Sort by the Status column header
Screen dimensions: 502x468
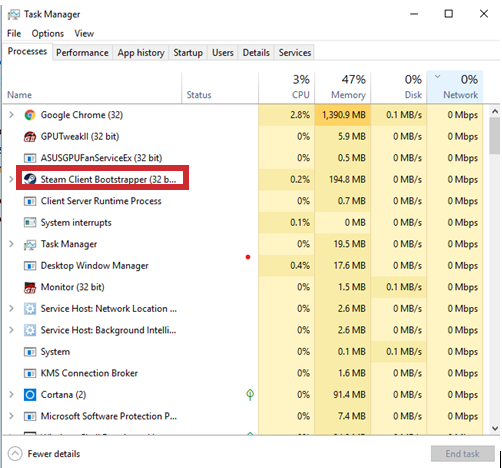click(x=220, y=88)
